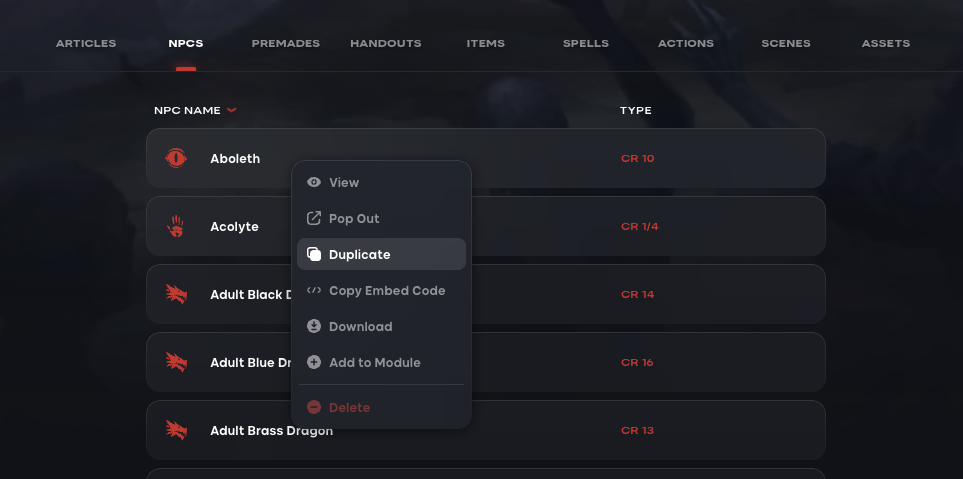Click the Adult Black Dragon icon

pos(176,294)
